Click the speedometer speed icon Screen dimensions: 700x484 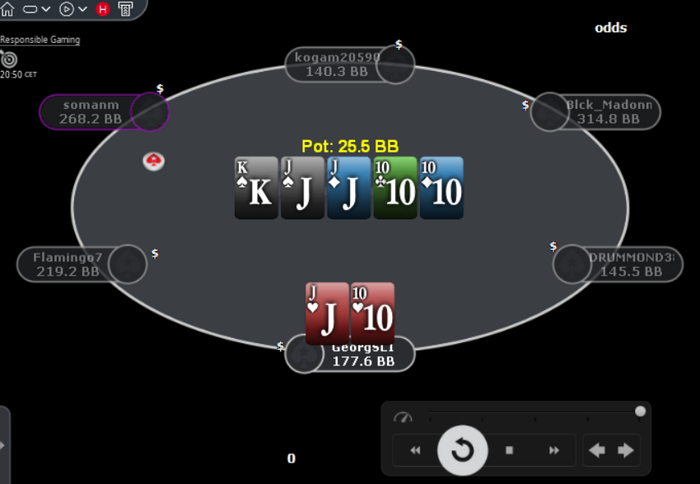click(403, 417)
